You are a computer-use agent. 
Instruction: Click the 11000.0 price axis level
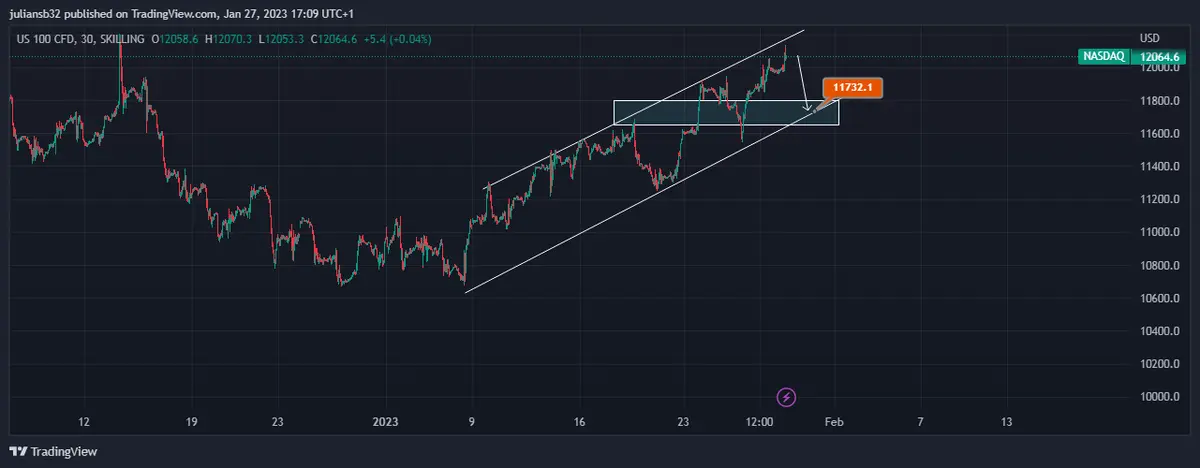click(1160, 232)
